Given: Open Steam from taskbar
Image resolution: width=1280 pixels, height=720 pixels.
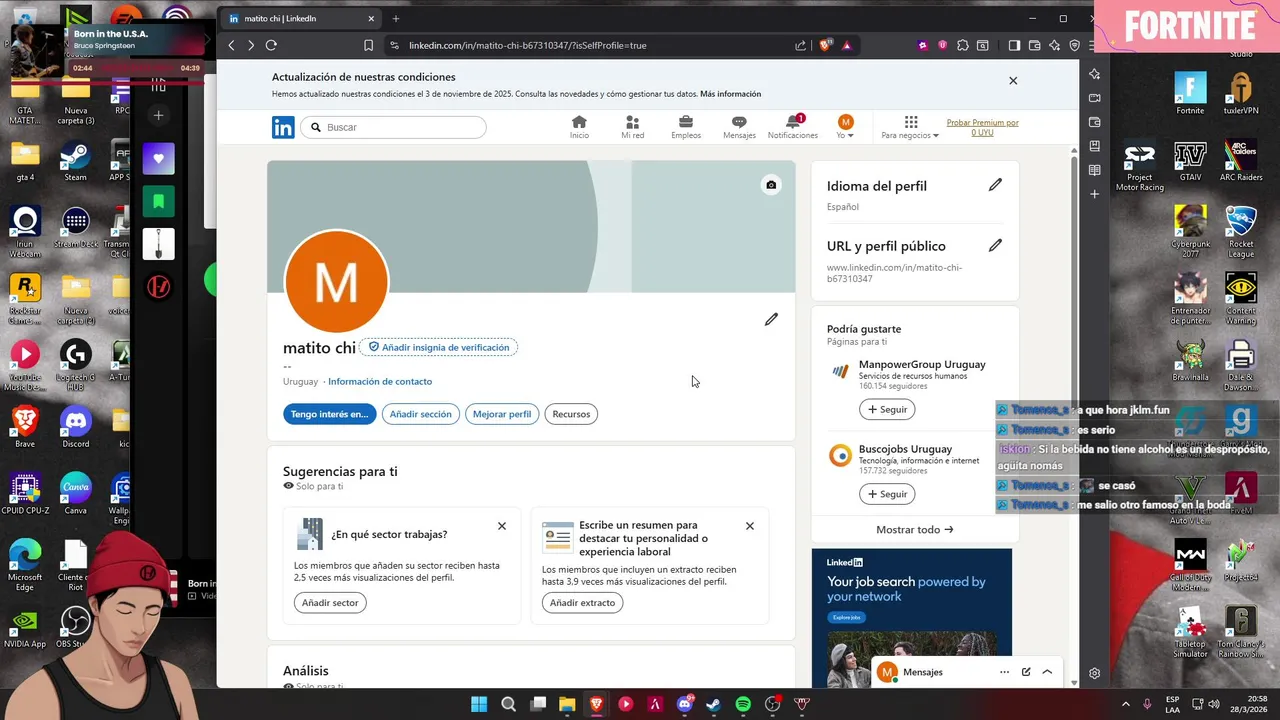Looking at the screenshot, I should (713, 704).
